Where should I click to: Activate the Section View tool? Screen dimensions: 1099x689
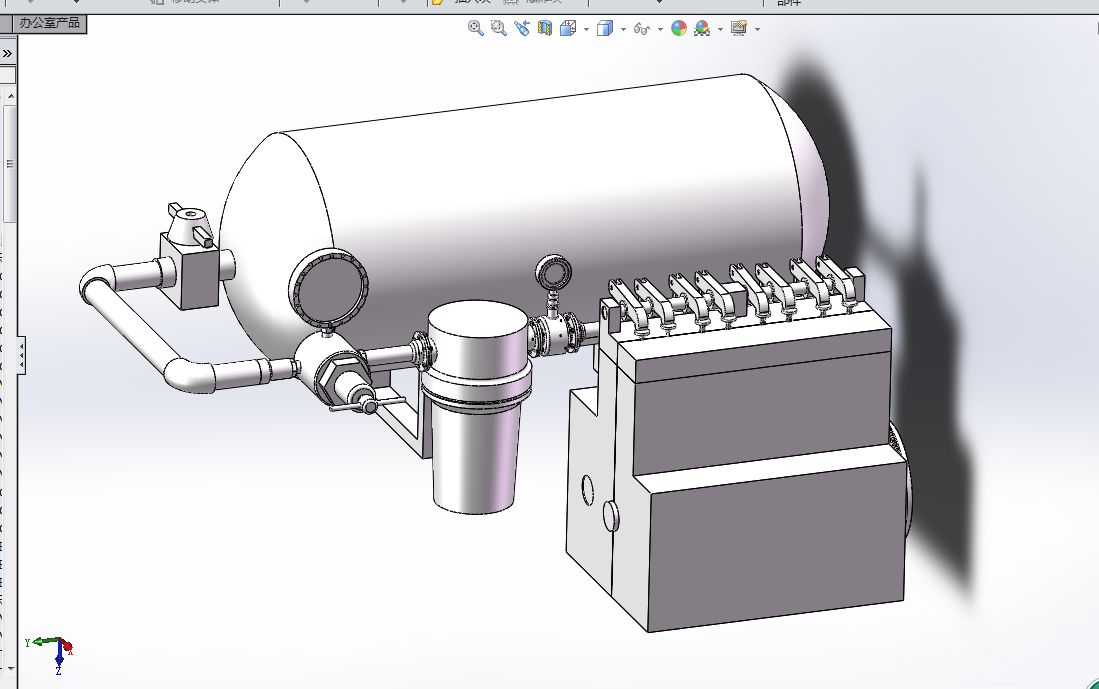click(x=545, y=29)
